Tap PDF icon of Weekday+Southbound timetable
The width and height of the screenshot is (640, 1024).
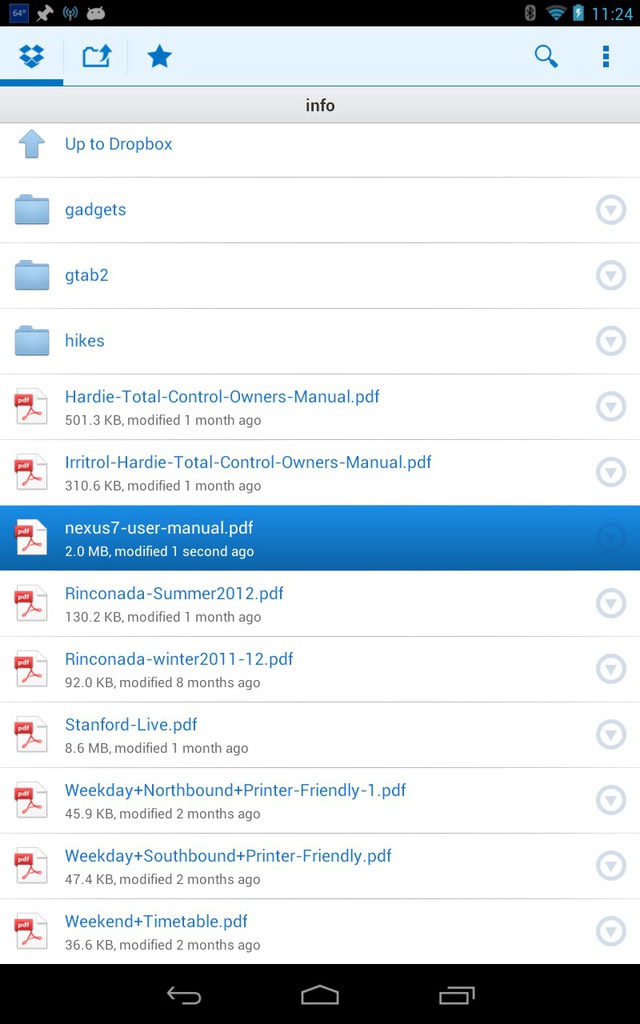31,865
